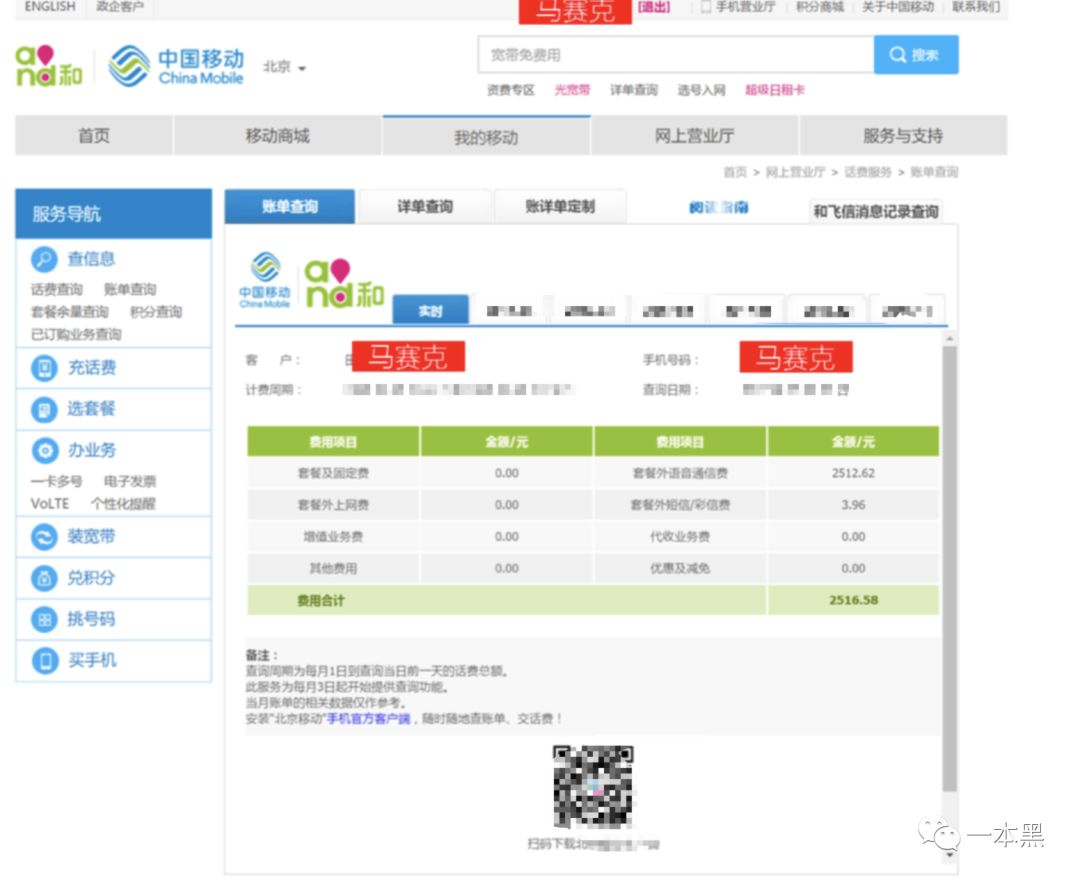Click the 政企客户 top link
This screenshot has height=882, width=1080.
[x=120, y=6]
